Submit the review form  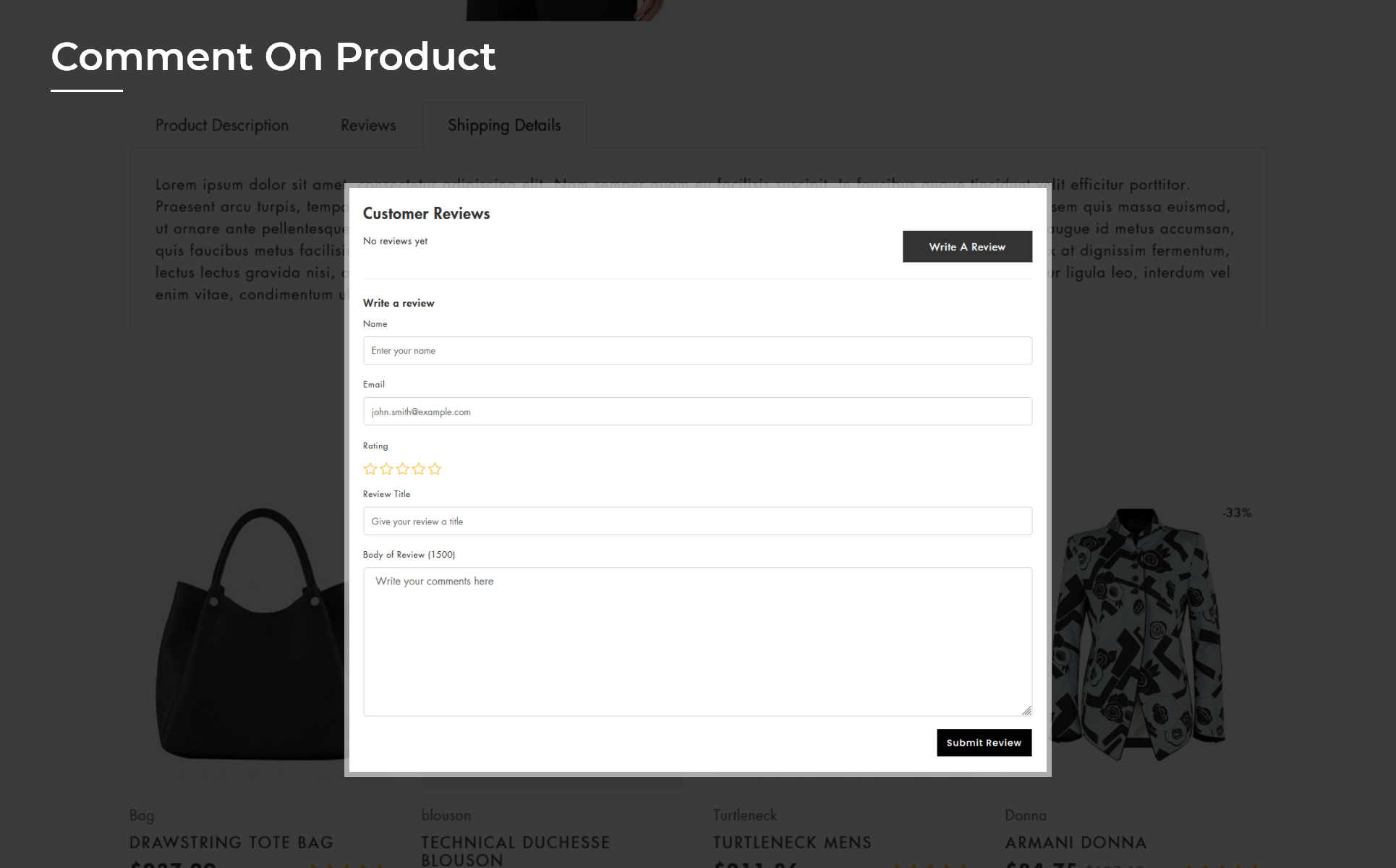(x=984, y=743)
